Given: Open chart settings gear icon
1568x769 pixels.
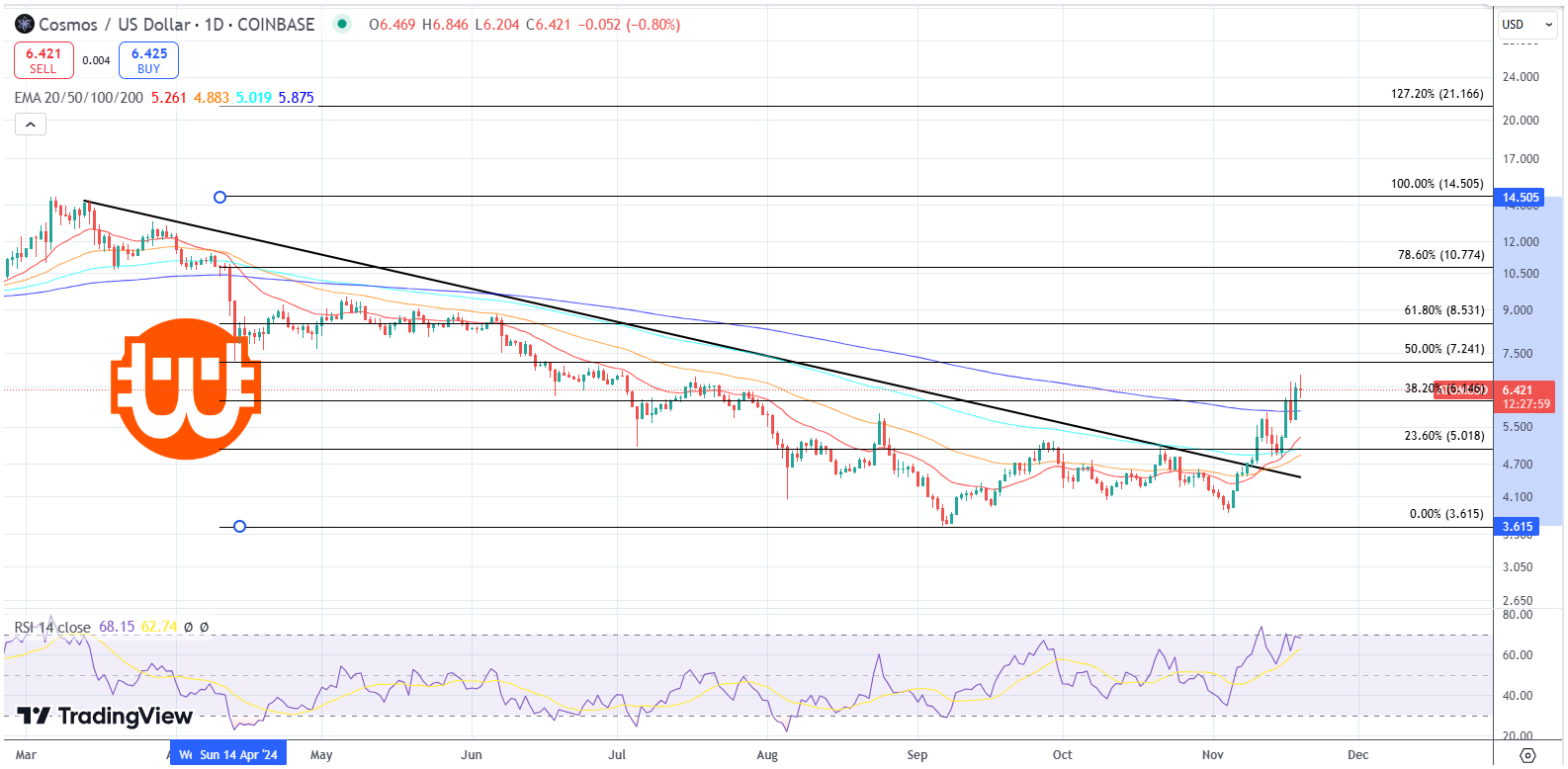Looking at the screenshot, I should 1527,755.
